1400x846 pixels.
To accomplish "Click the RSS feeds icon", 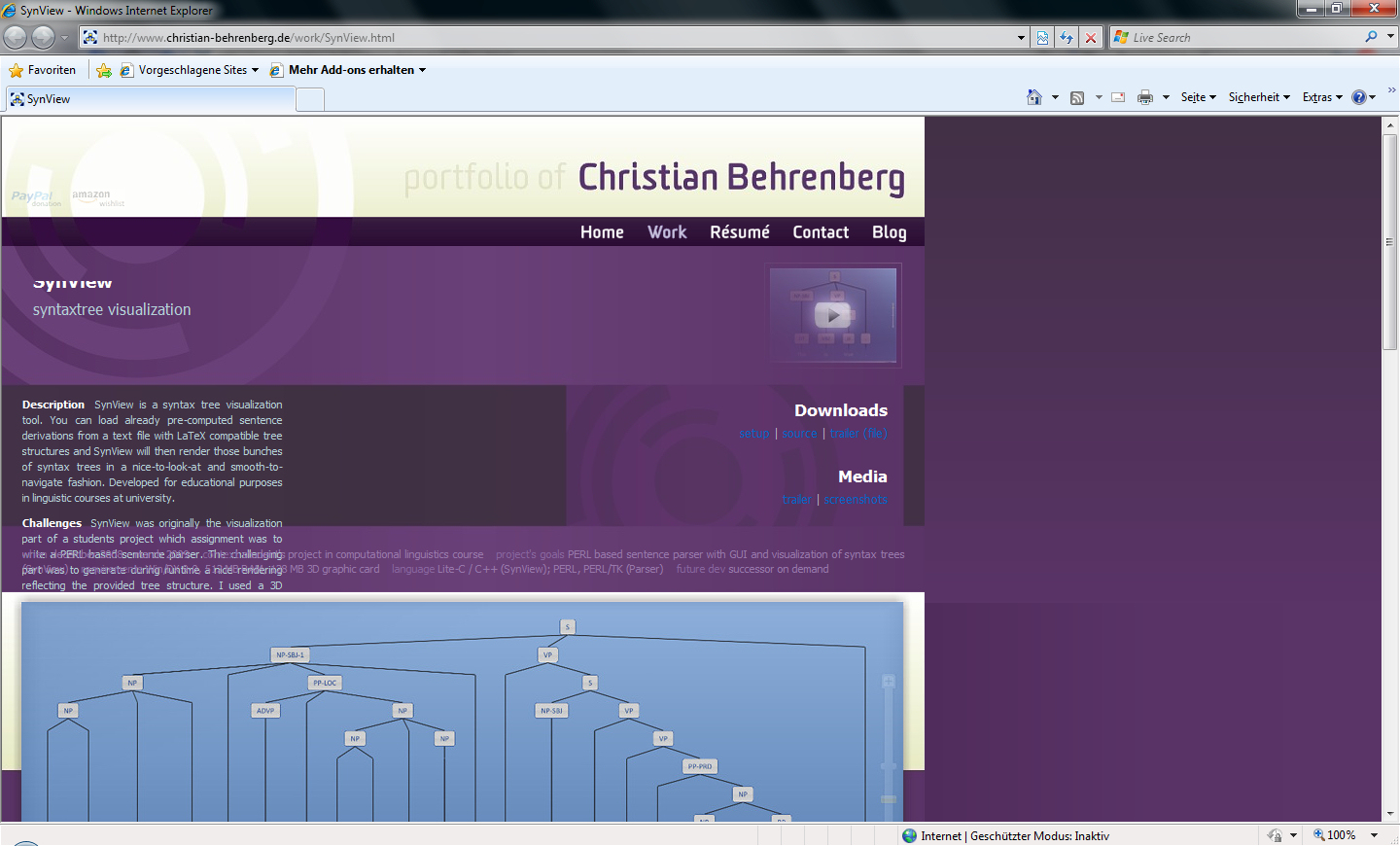I will pos(1077,97).
